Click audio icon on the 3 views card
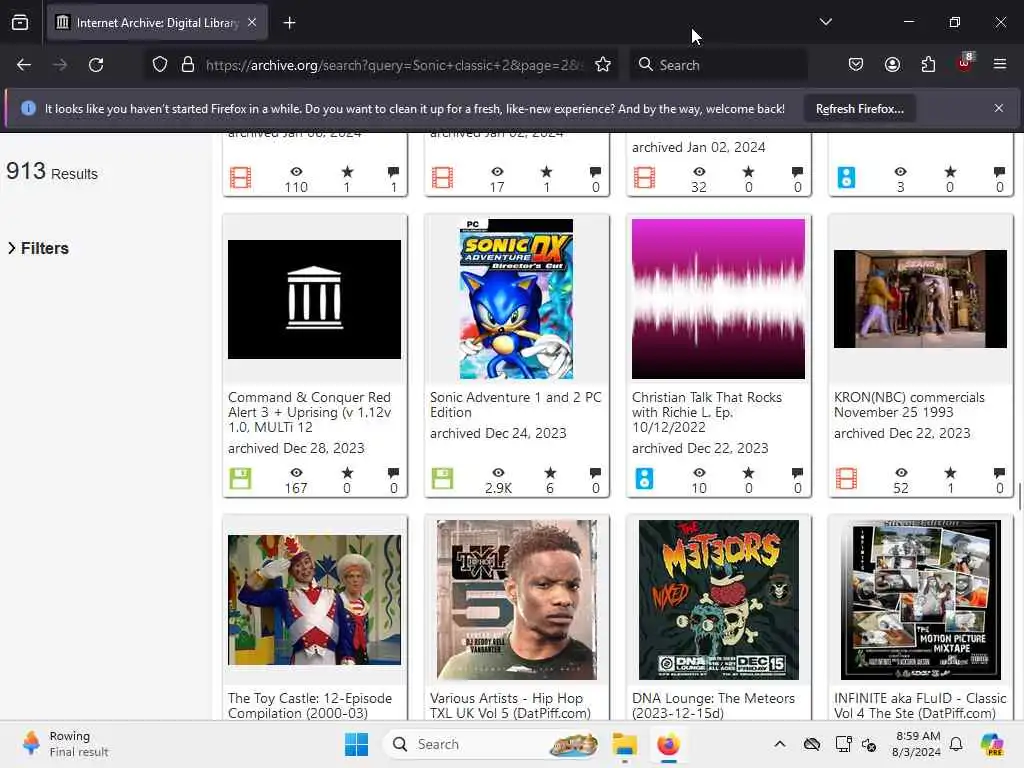 (846, 178)
